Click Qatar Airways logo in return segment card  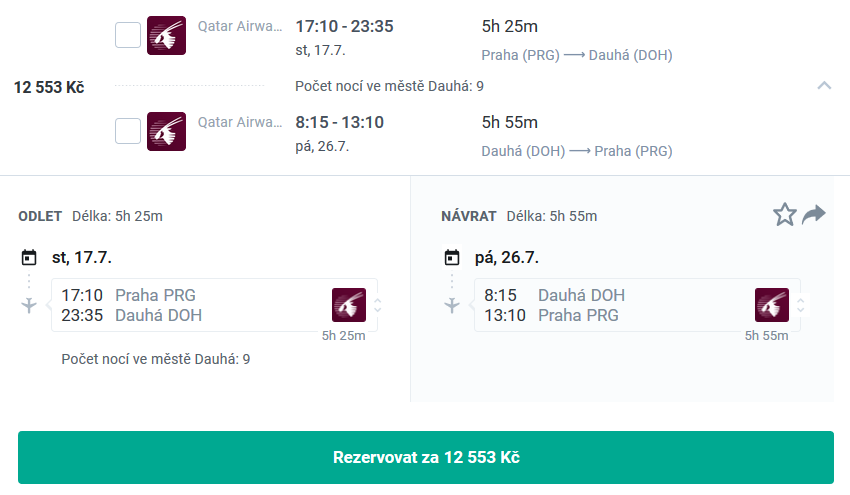tap(772, 305)
